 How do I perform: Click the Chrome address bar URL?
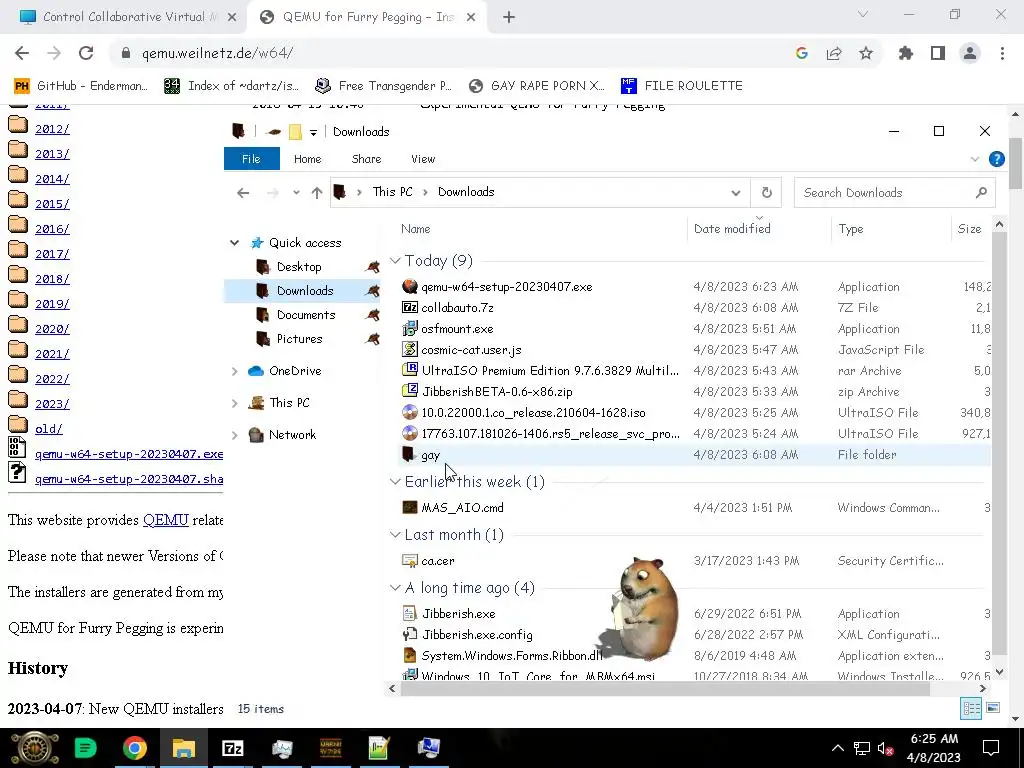coord(217,53)
